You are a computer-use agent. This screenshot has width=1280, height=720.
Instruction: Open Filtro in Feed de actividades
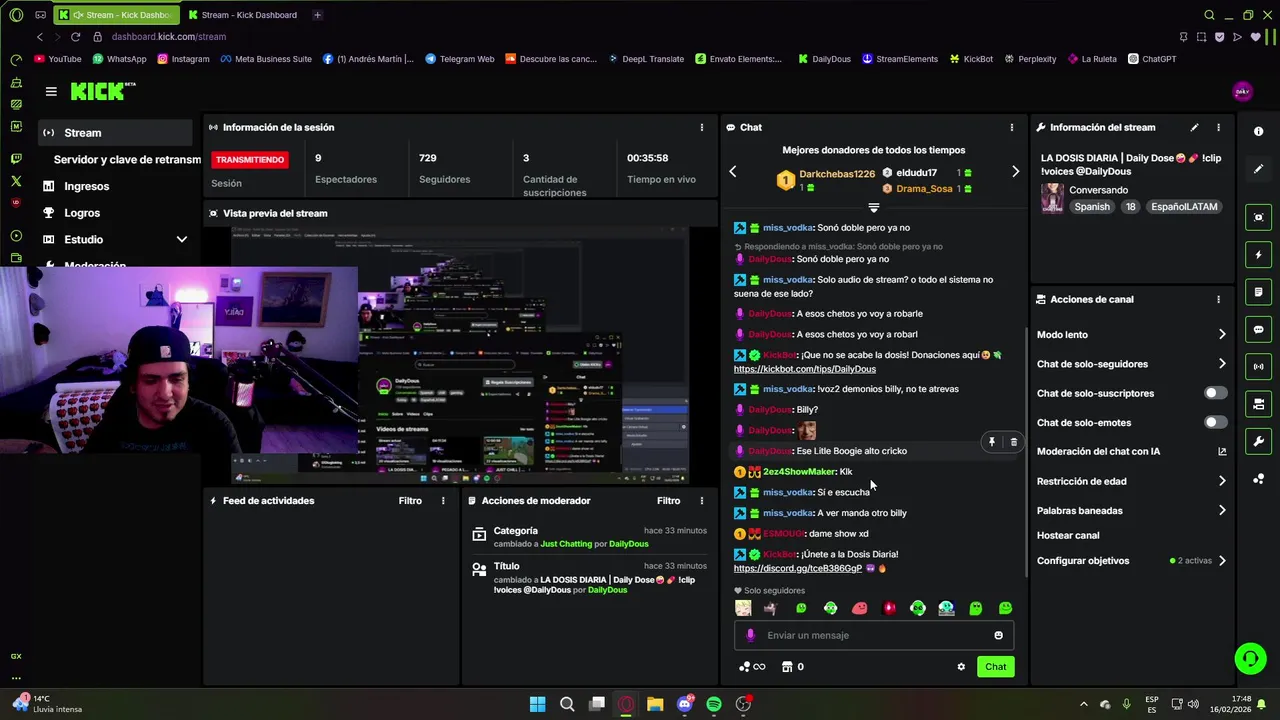tap(410, 500)
